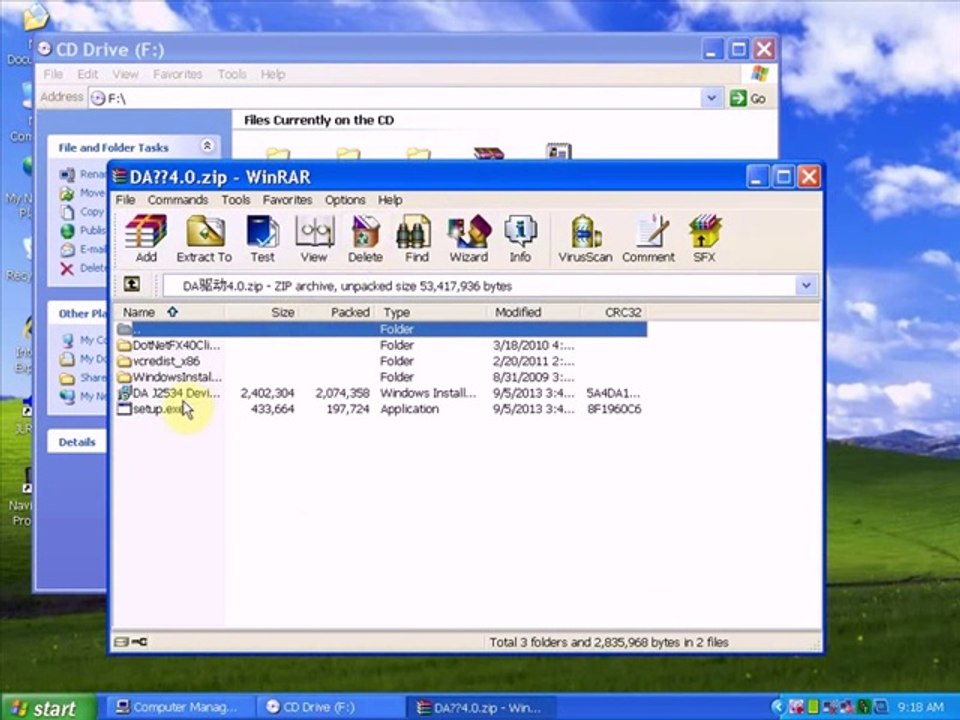Click the Details panel header
This screenshot has width=960, height=720.
77,442
